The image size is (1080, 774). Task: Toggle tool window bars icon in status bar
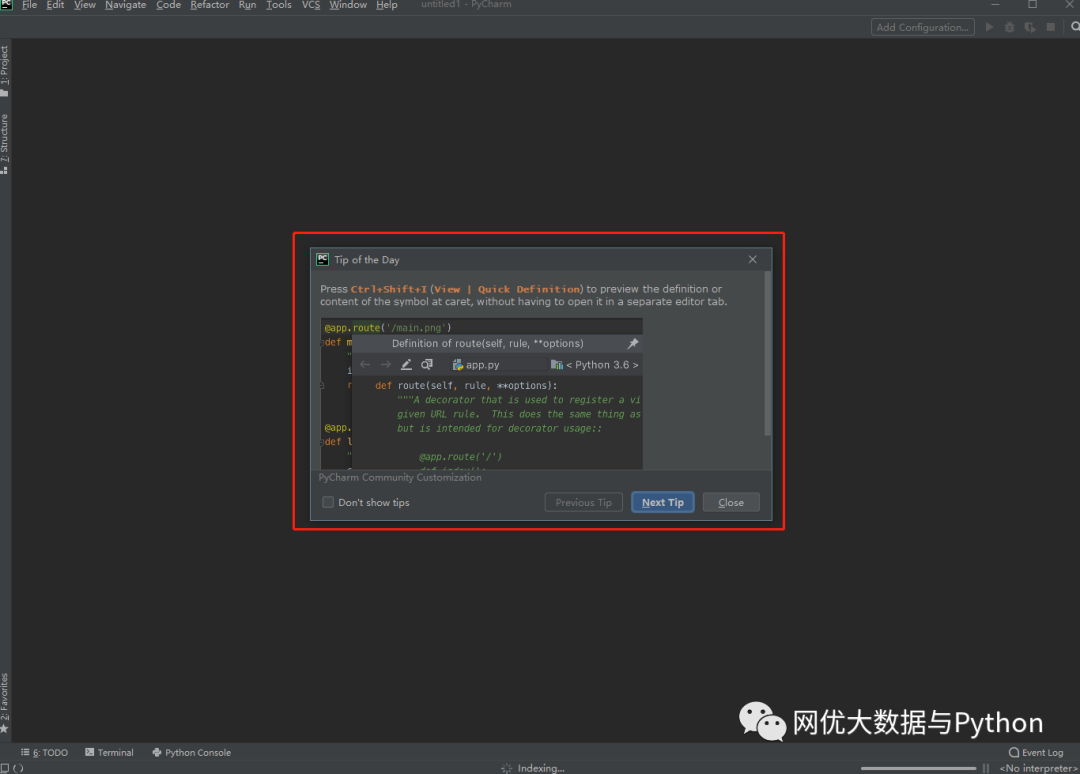click(5, 768)
